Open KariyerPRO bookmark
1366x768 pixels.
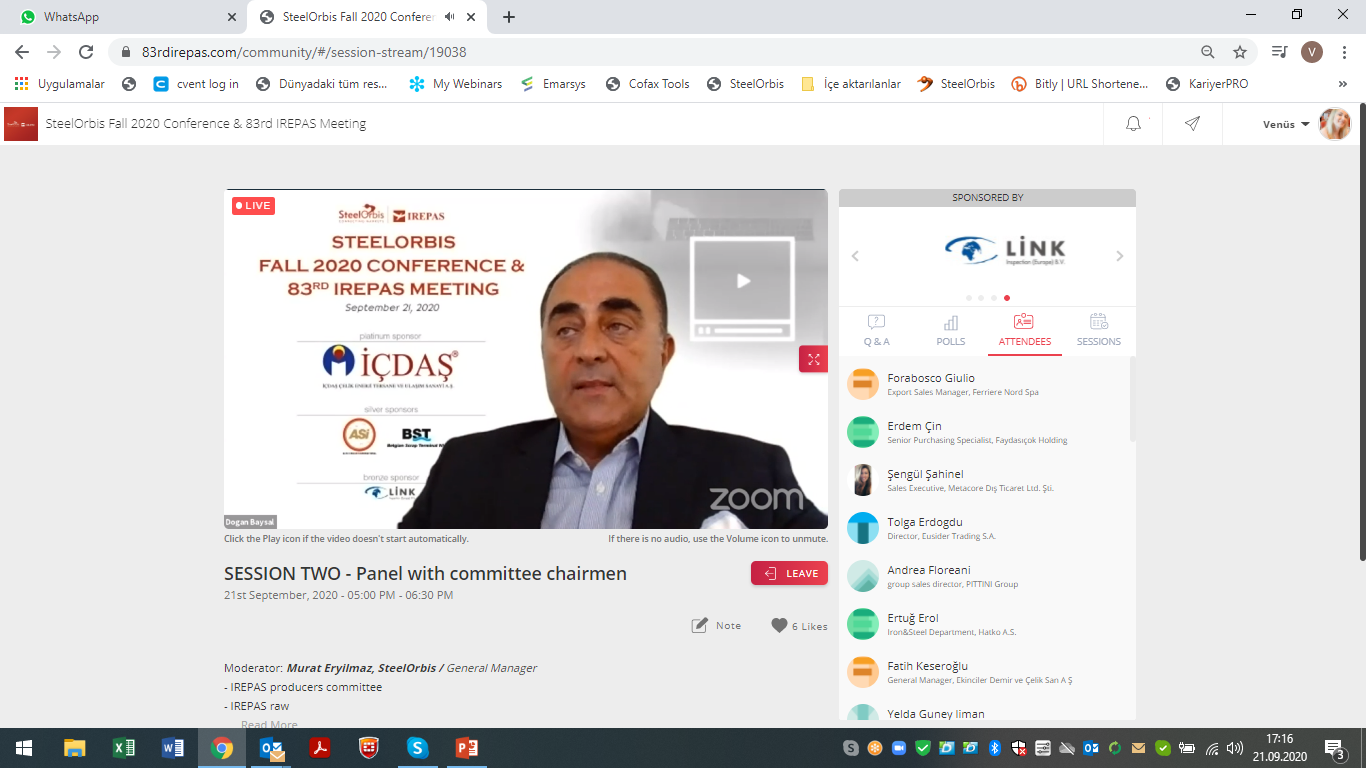click(1207, 84)
